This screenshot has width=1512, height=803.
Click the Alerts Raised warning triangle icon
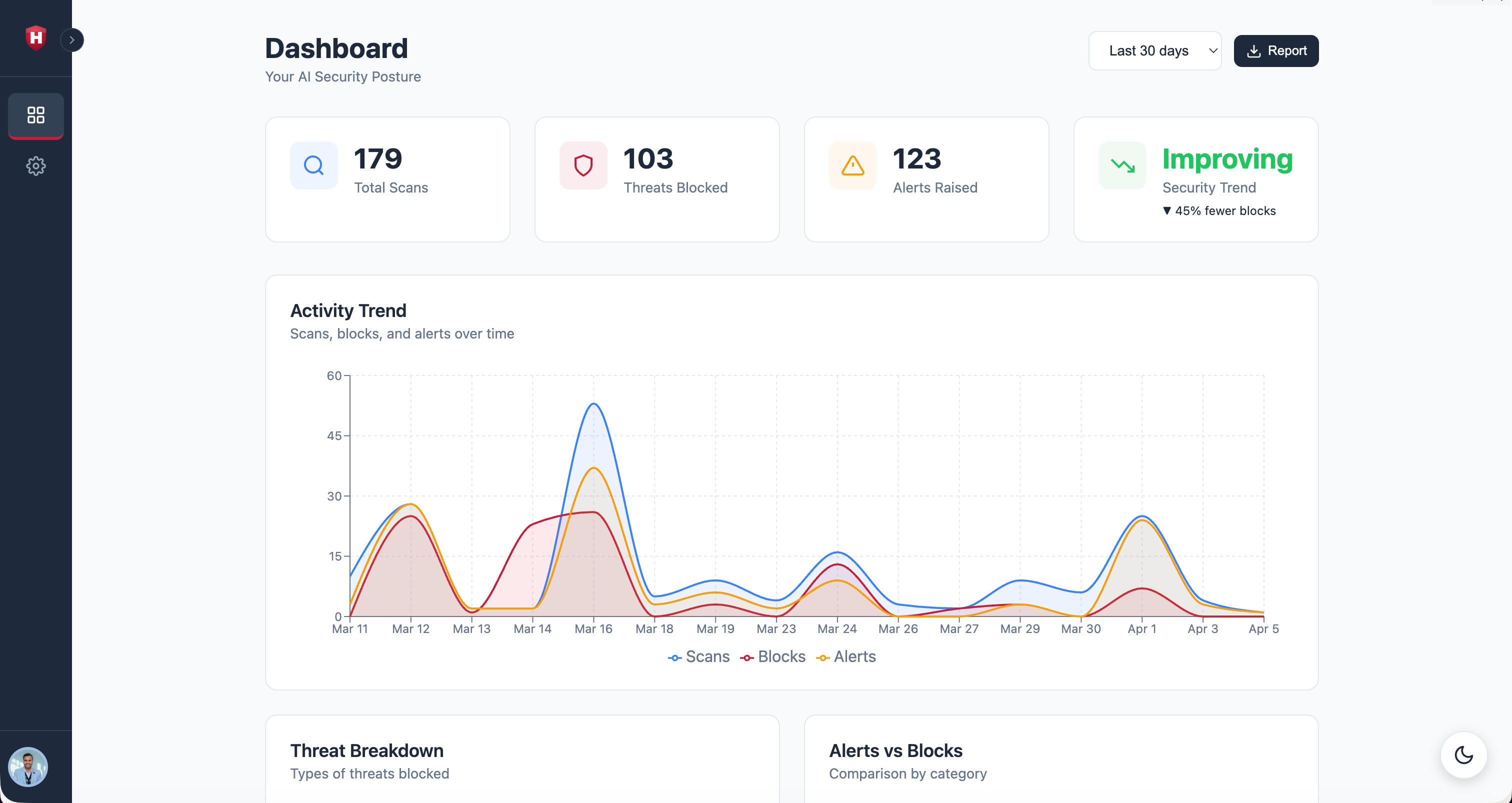852,165
